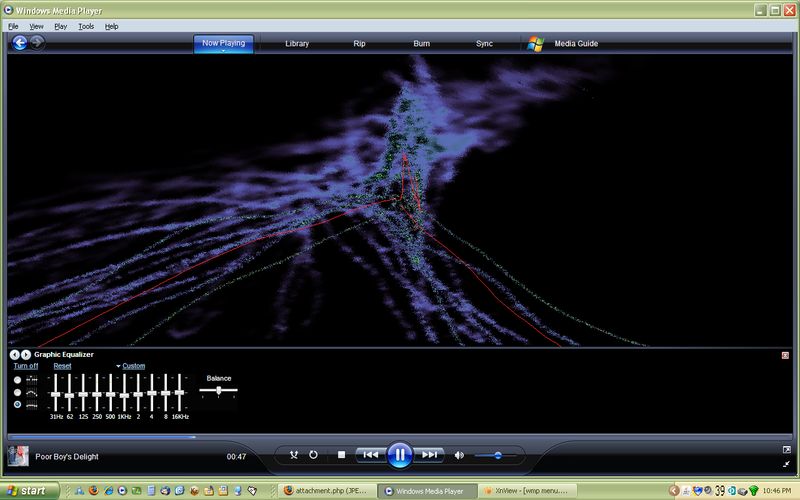This screenshot has width=800, height=500.
Task: Click the album art thumbnail
Action: pos(18,456)
